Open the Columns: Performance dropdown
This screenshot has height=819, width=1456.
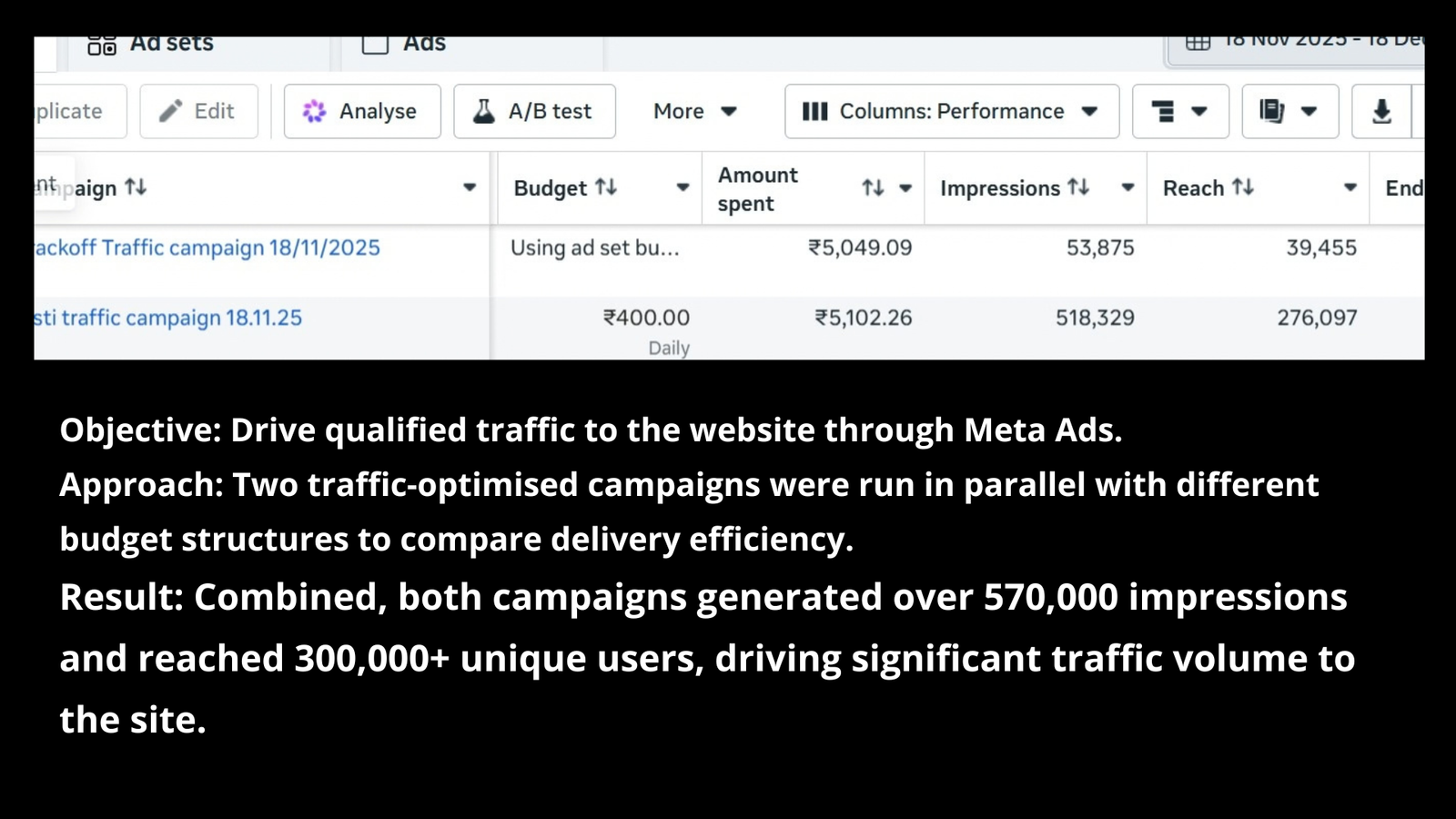click(x=952, y=111)
